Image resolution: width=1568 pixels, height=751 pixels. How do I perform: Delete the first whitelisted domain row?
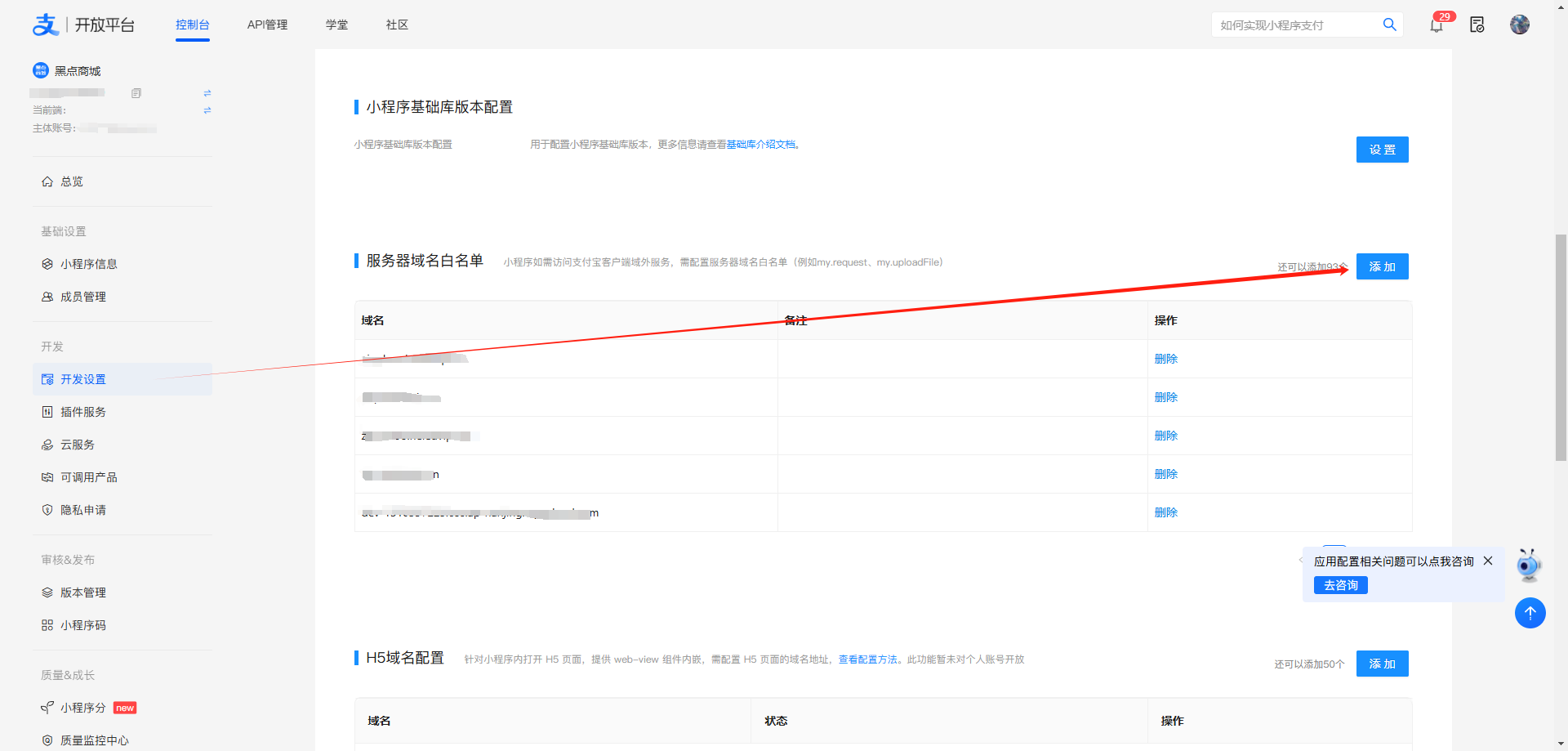(1165, 359)
